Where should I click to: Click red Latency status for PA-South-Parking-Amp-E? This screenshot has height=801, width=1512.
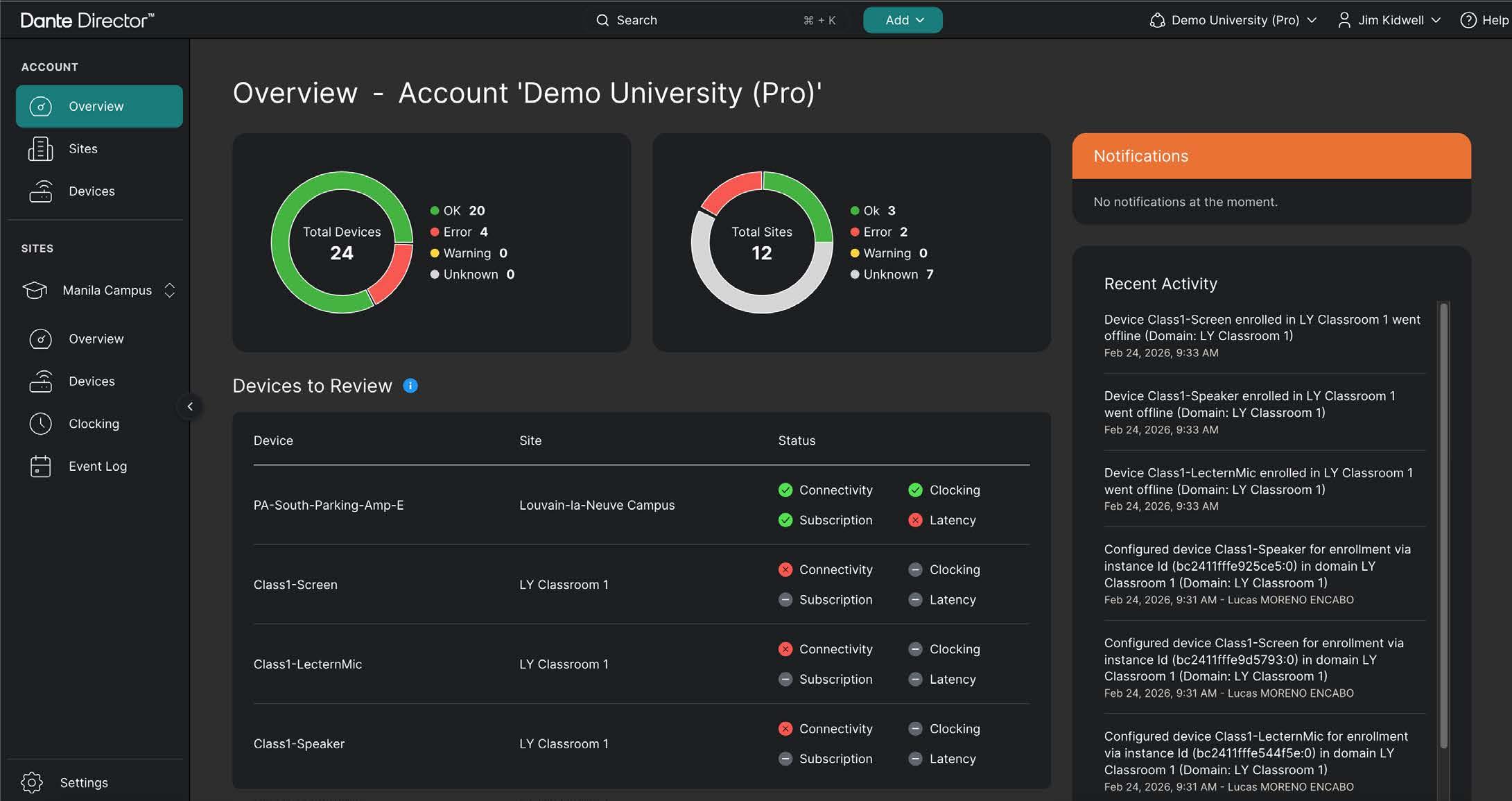point(915,520)
